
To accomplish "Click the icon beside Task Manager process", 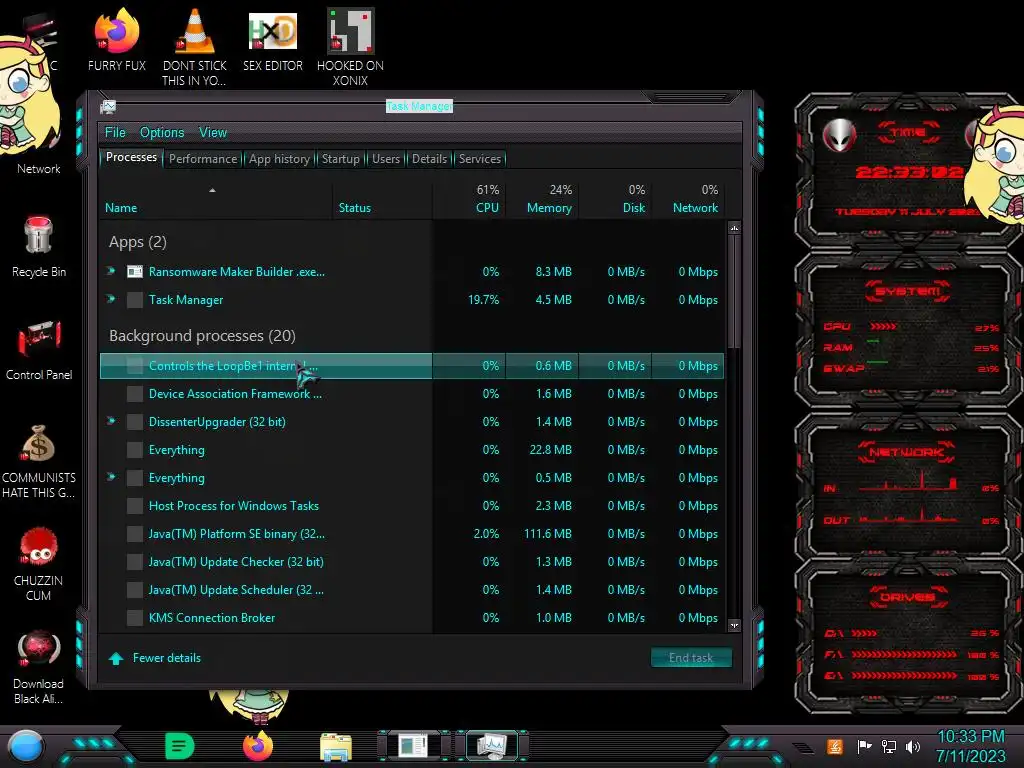I will pyautogui.click(x=135, y=300).
